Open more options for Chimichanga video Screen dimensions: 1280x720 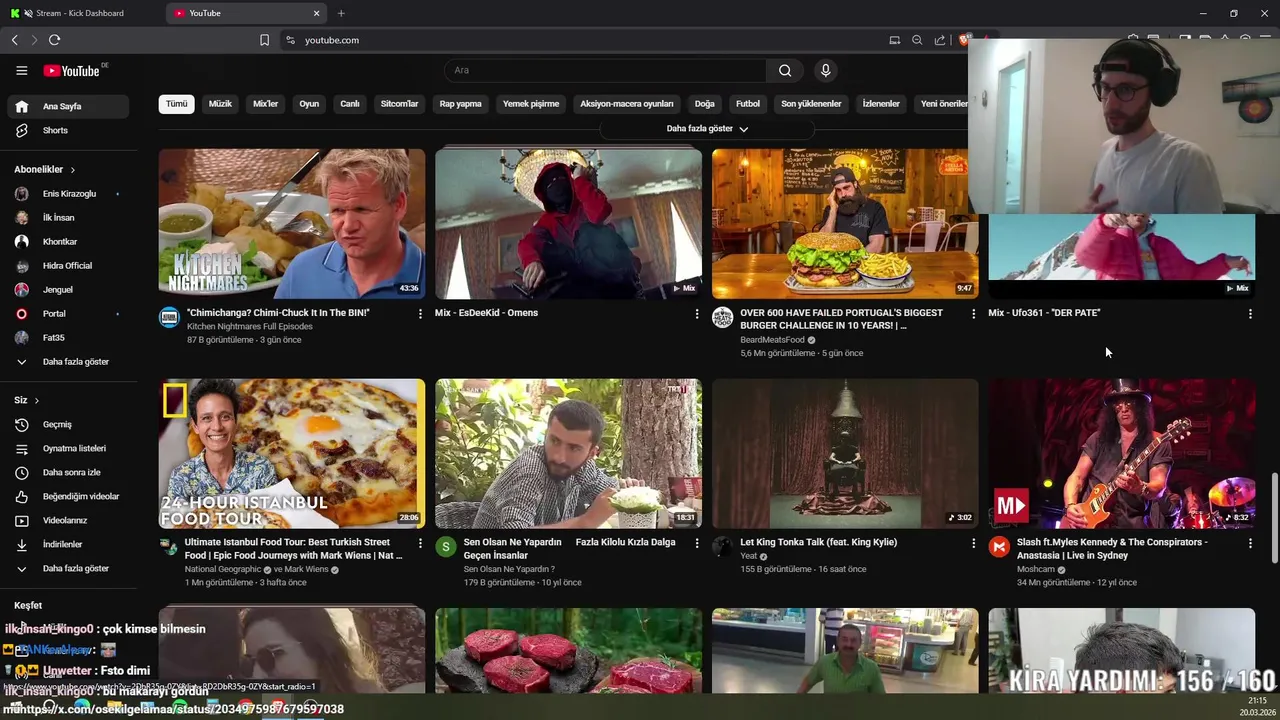pos(420,314)
